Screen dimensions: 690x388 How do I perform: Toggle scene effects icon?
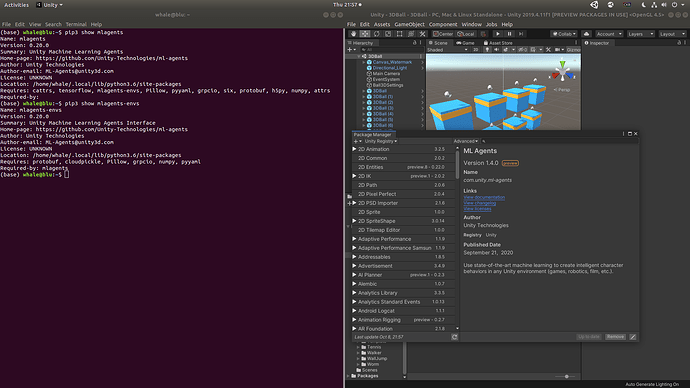coord(505,50)
